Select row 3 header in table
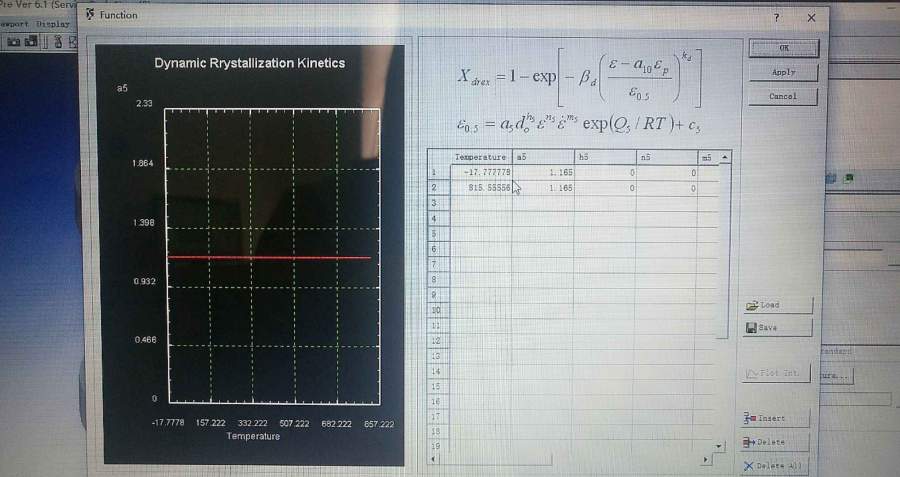 tap(434, 203)
